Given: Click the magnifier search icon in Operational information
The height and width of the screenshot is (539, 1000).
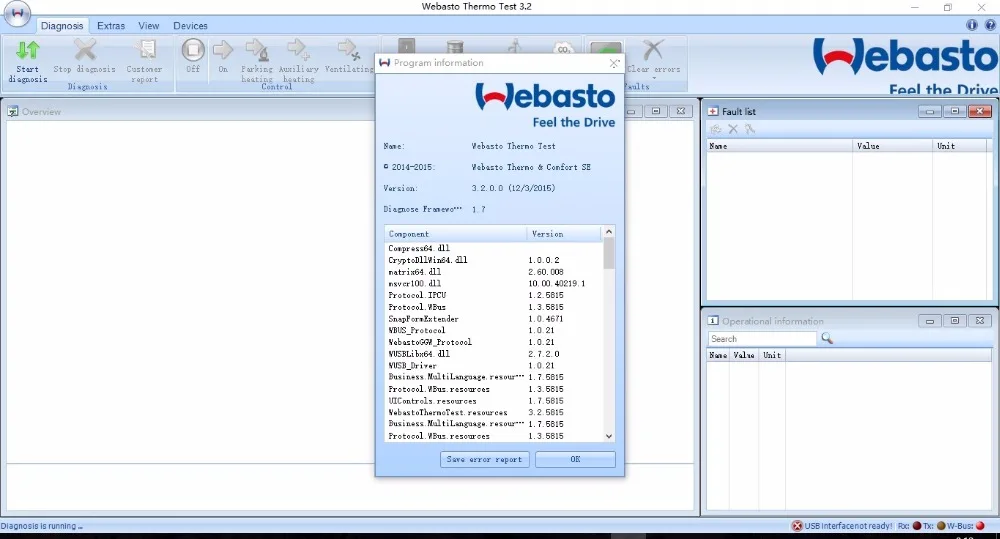Looking at the screenshot, I should (x=827, y=338).
